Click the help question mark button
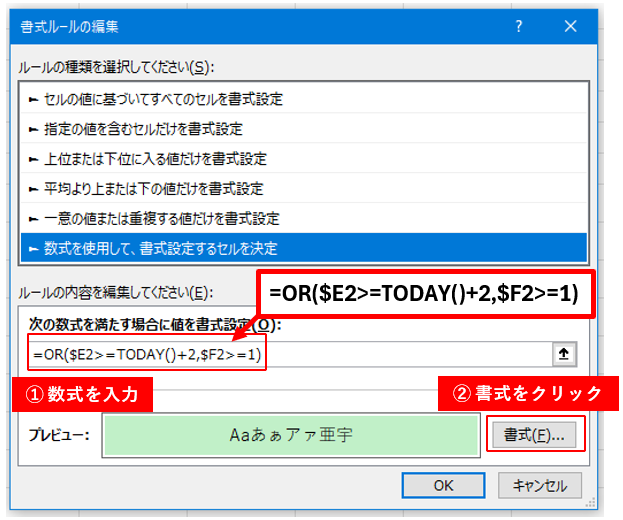 (518, 26)
